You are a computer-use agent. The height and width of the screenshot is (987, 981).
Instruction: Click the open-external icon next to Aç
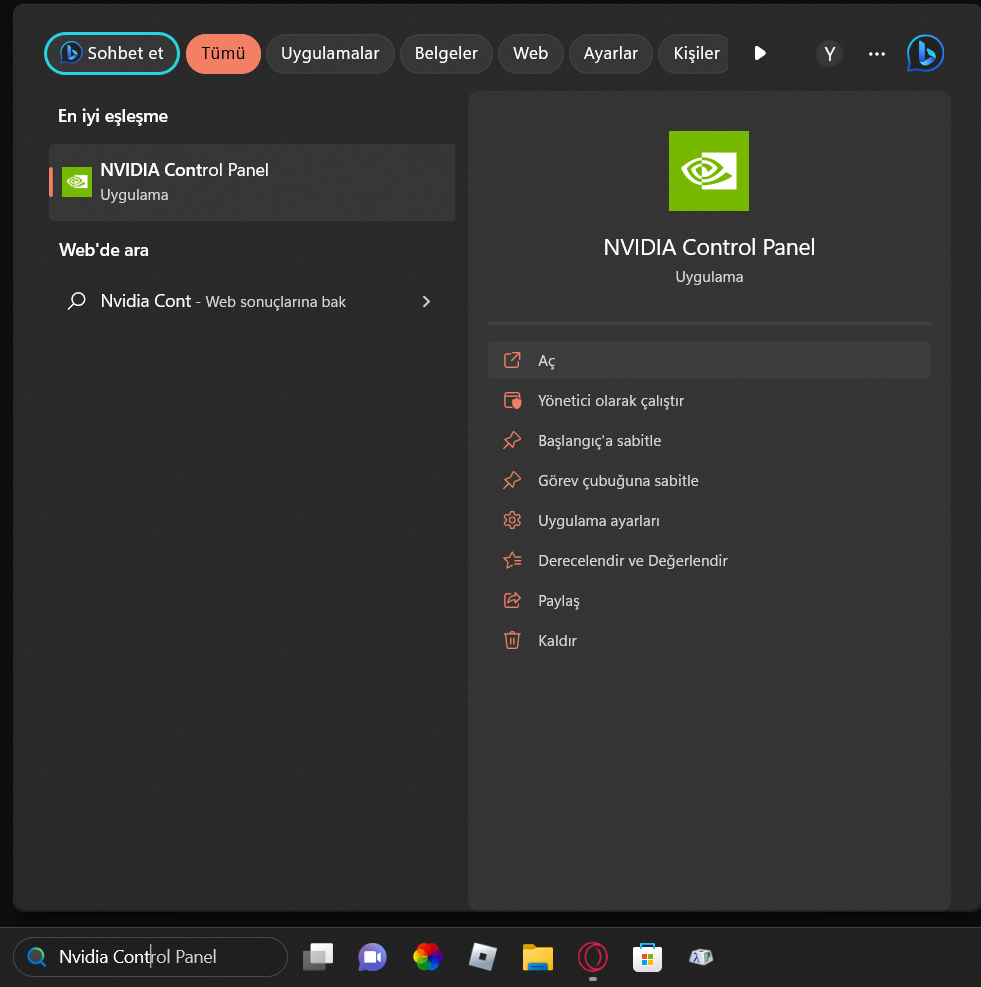point(512,360)
